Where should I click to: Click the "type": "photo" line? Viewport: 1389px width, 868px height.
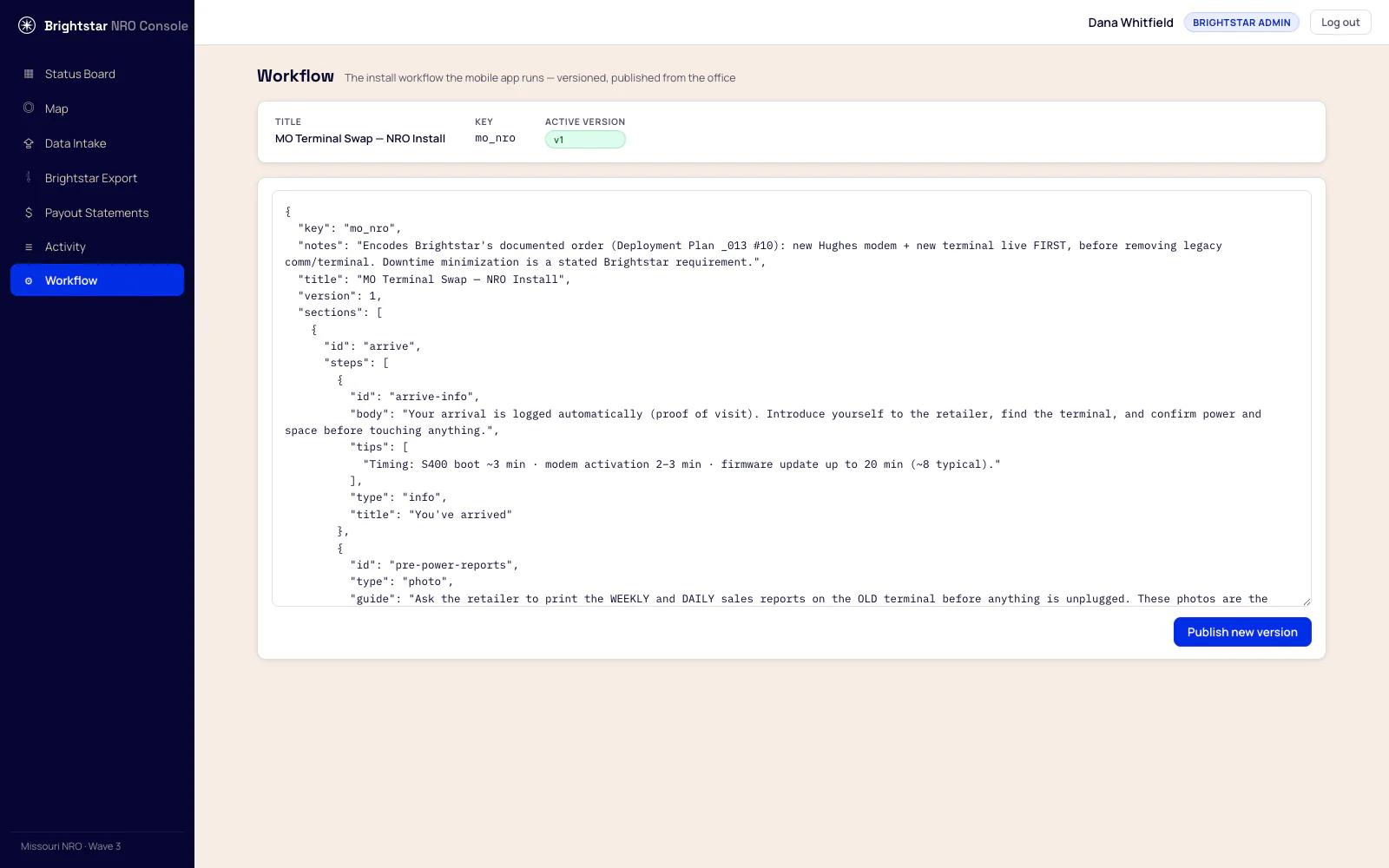tap(401, 582)
